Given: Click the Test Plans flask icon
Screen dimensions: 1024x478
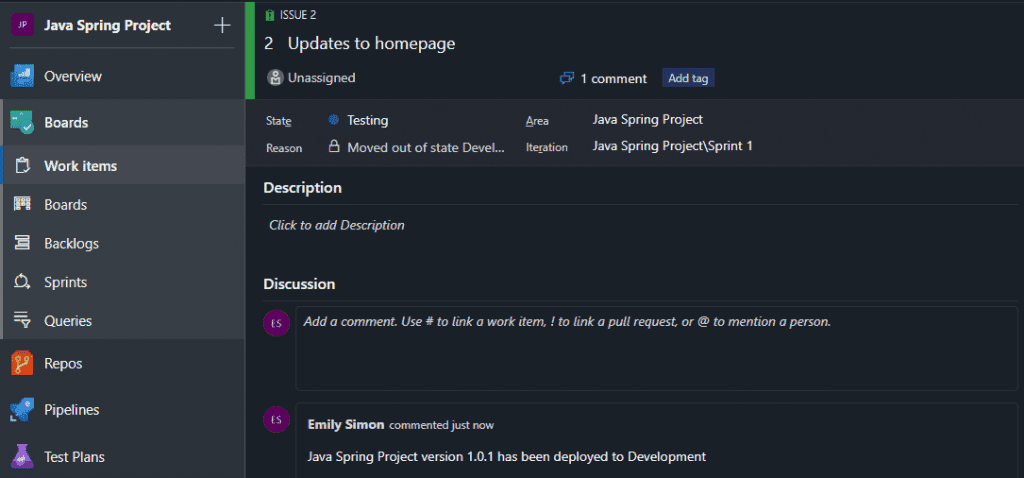Looking at the screenshot, I should pyautogui.click(x=22, y=457).
